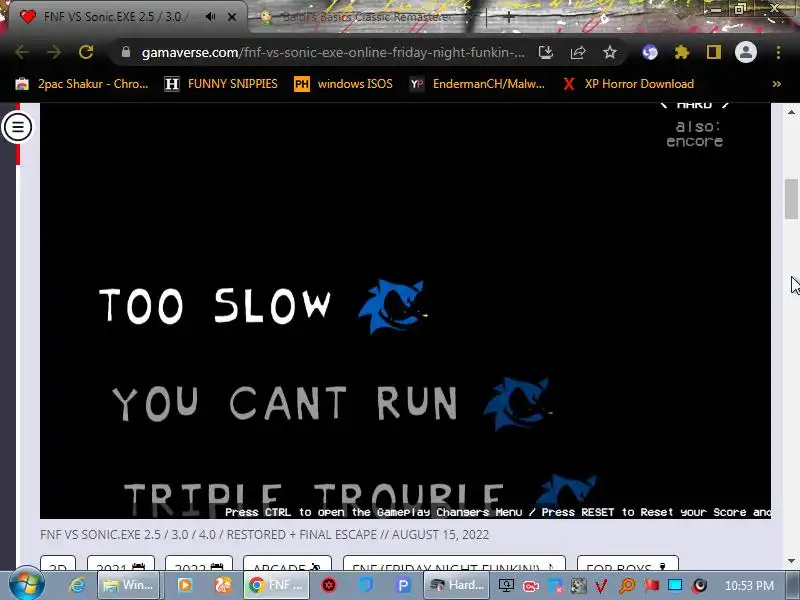Open the EndermanCH/Malw... bookmark
Image resolution: width=800 pixels, height=600 pixels.
coord(478,84)
